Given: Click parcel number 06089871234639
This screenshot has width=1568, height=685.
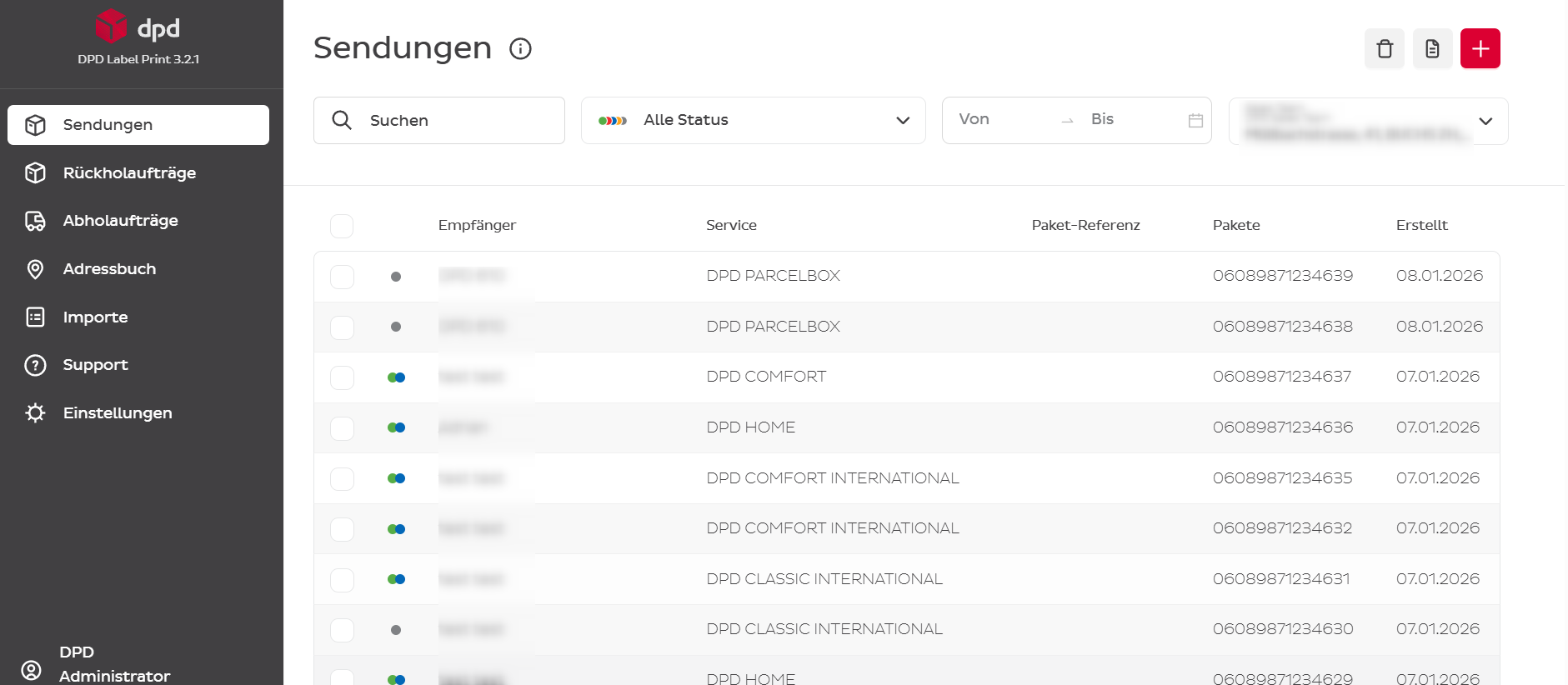Looking at the screenshot, I should [1283, 276].
